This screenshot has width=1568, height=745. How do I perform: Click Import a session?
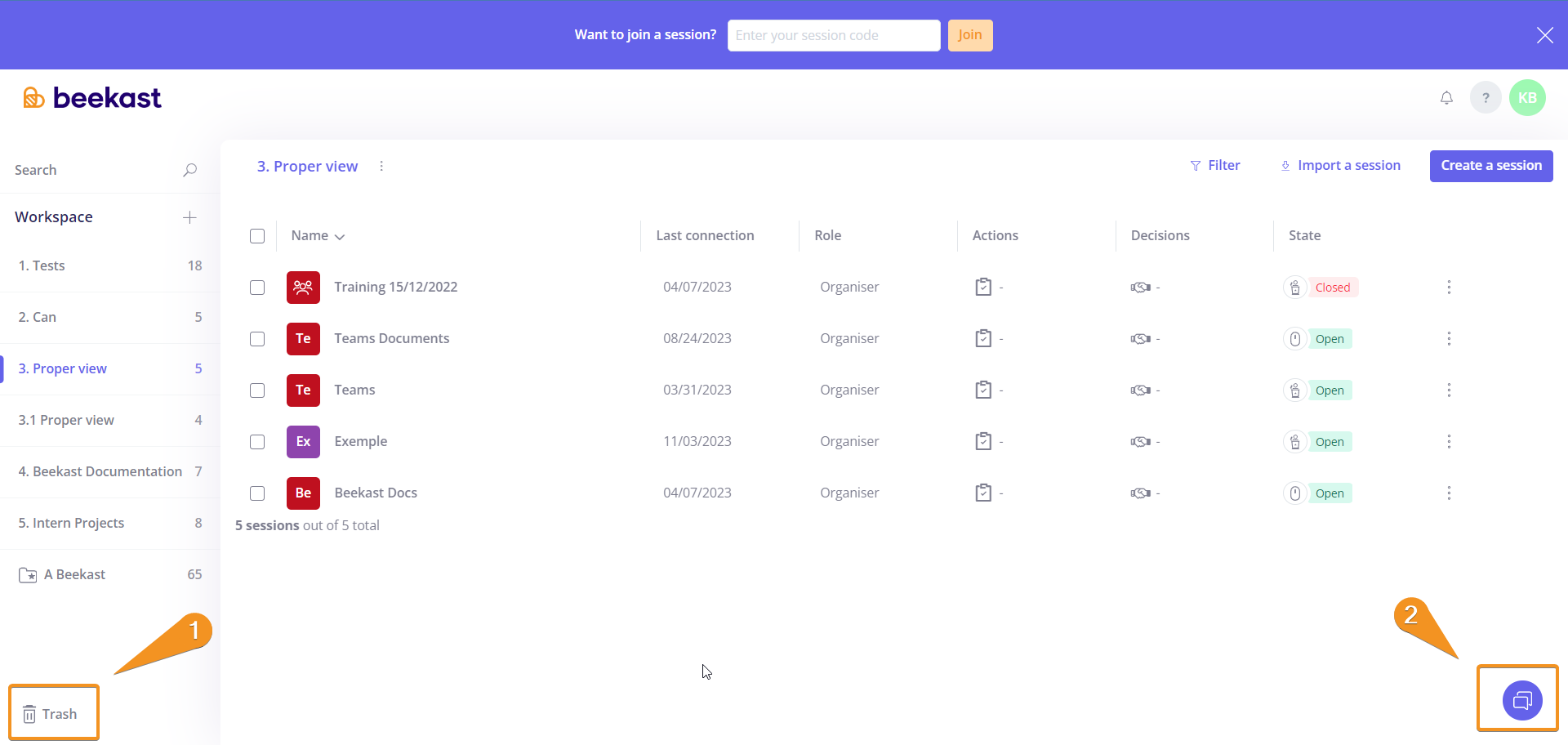tap(1340, 165)
